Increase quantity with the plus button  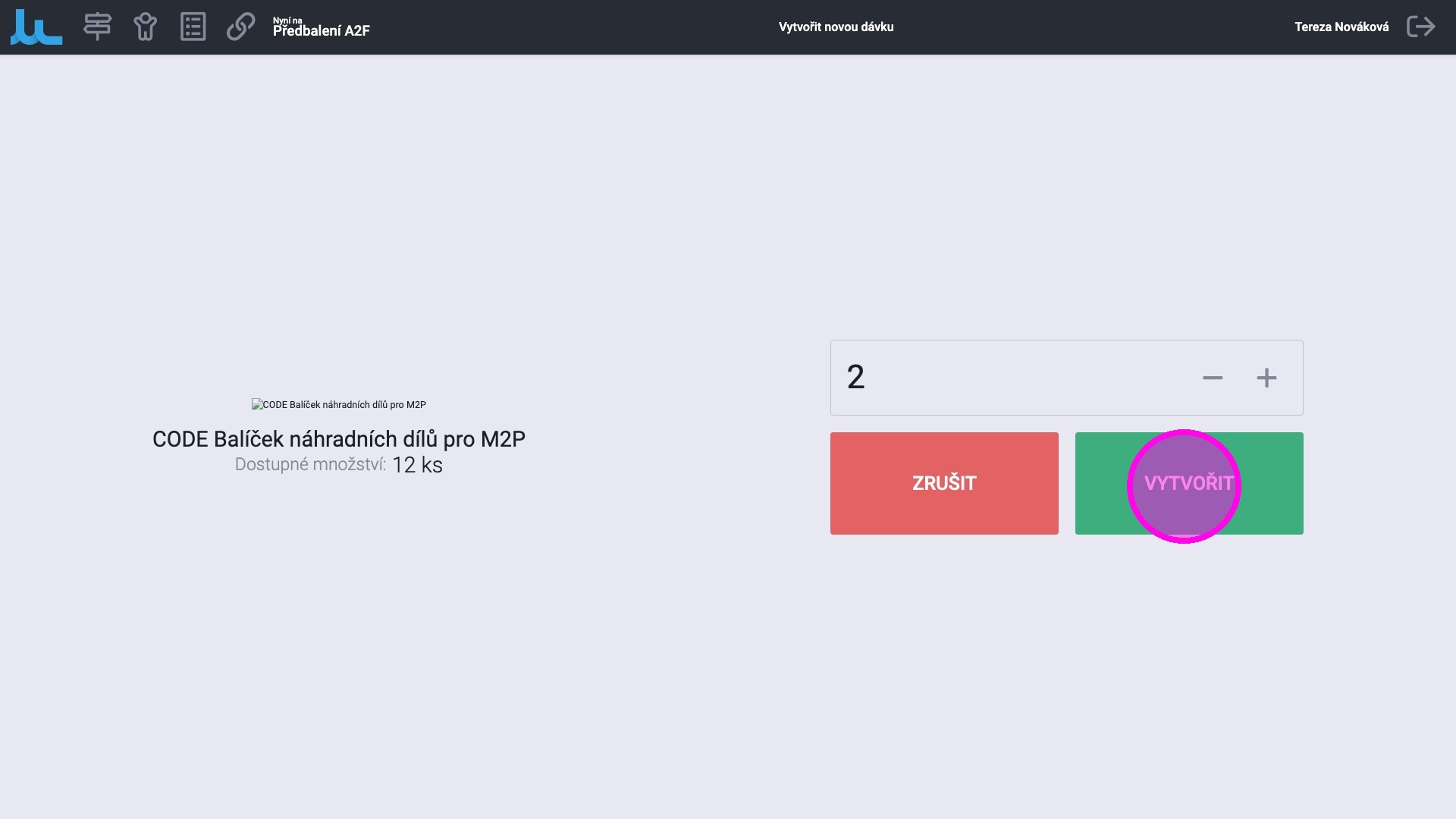coord(1266,378)
